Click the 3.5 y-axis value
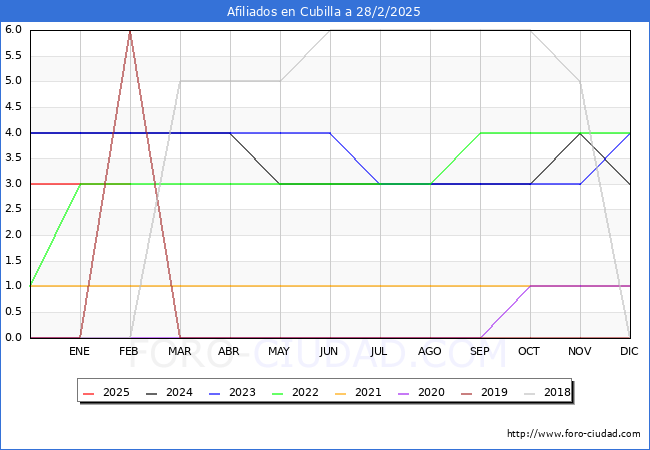 click(13, 158)
